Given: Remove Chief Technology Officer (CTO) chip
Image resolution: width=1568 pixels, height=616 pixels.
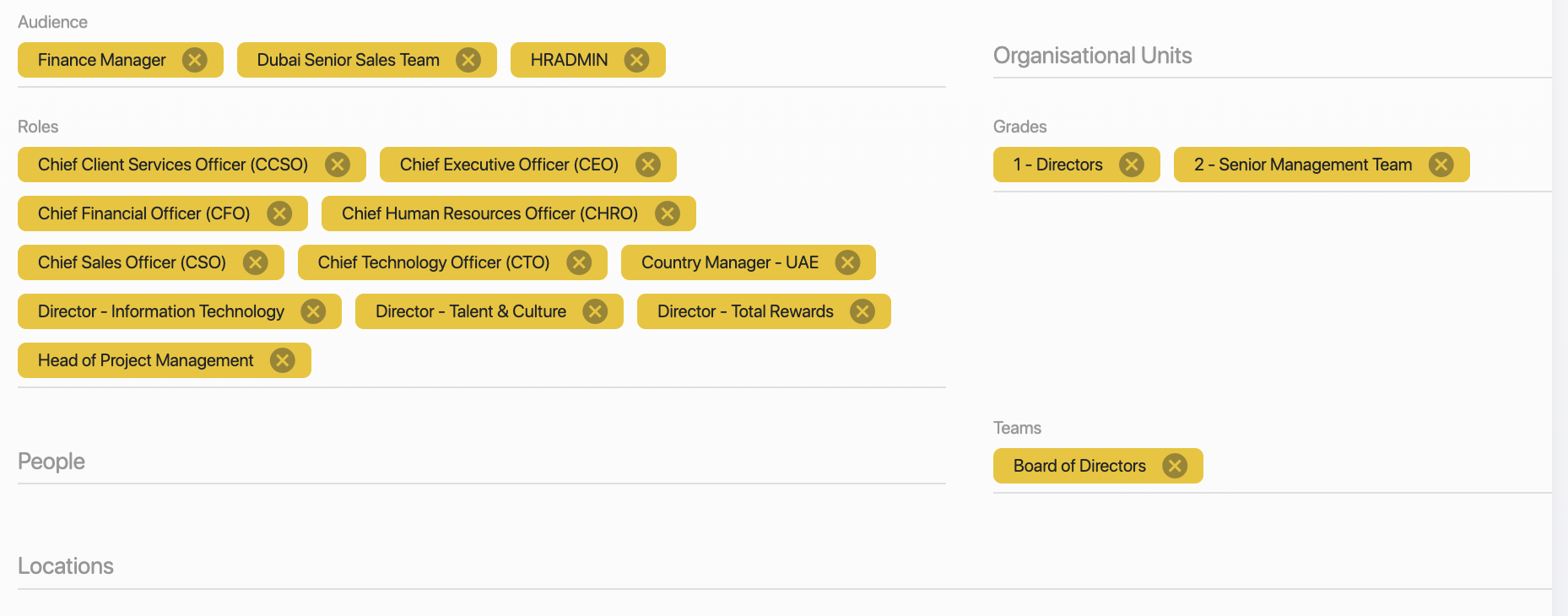Looking at the screenshot, I should point(579,262).
